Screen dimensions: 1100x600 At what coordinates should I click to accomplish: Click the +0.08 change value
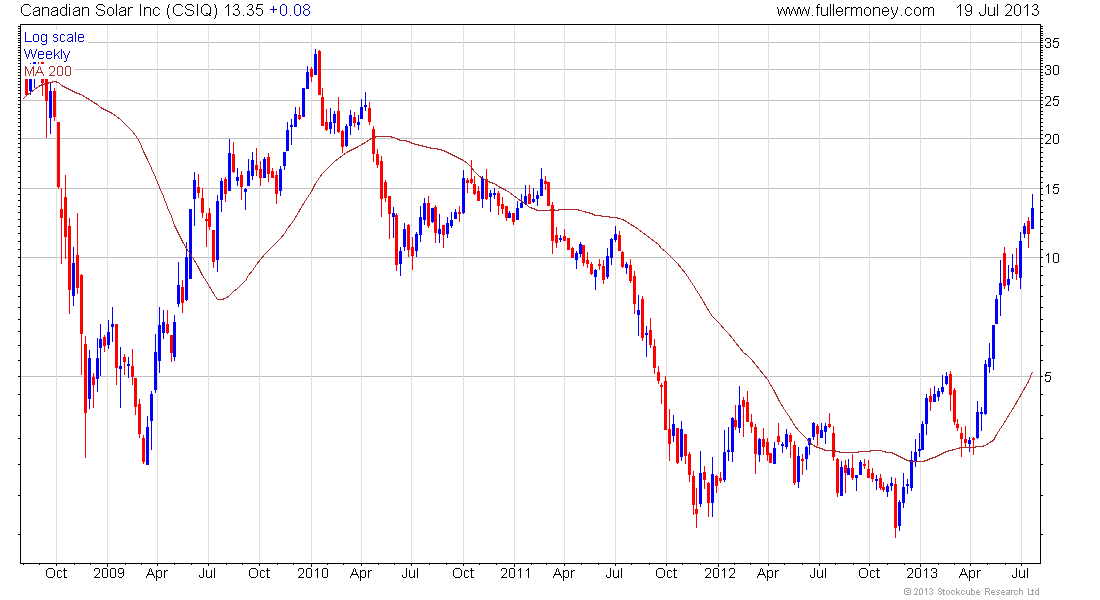click(290, 11)
